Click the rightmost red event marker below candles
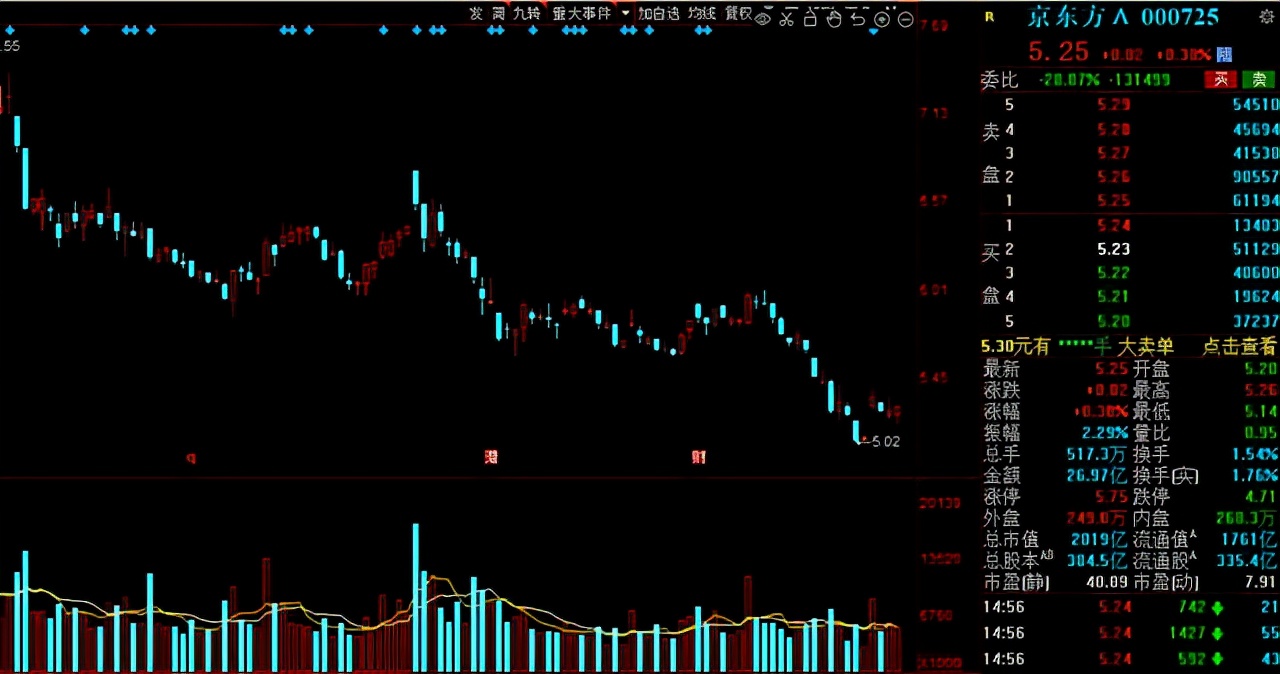The image size is (1280, 674). click(699, 457)
